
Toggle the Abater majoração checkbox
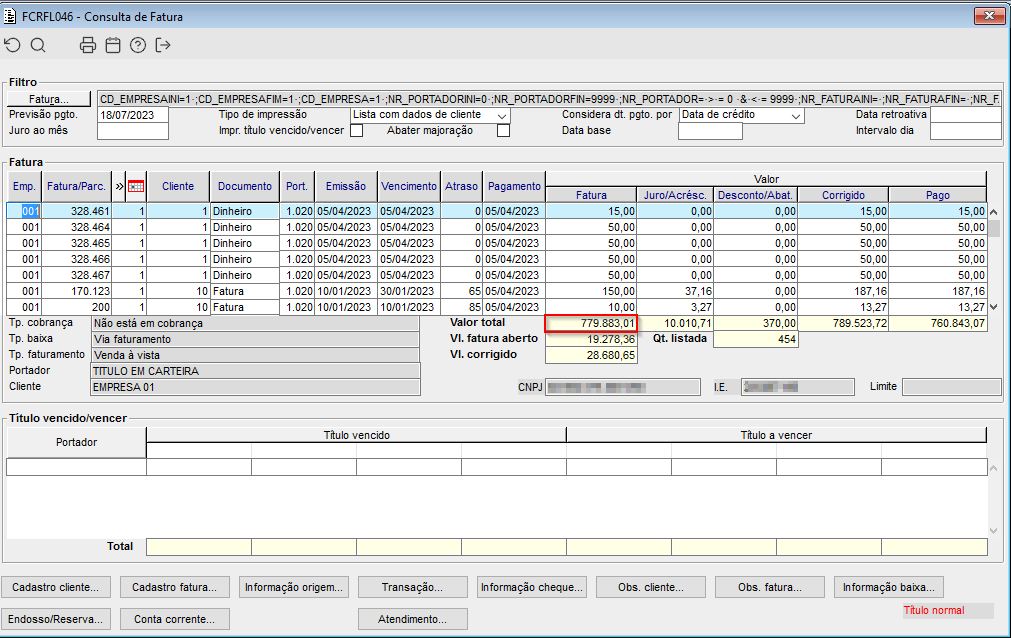point(503,130)
